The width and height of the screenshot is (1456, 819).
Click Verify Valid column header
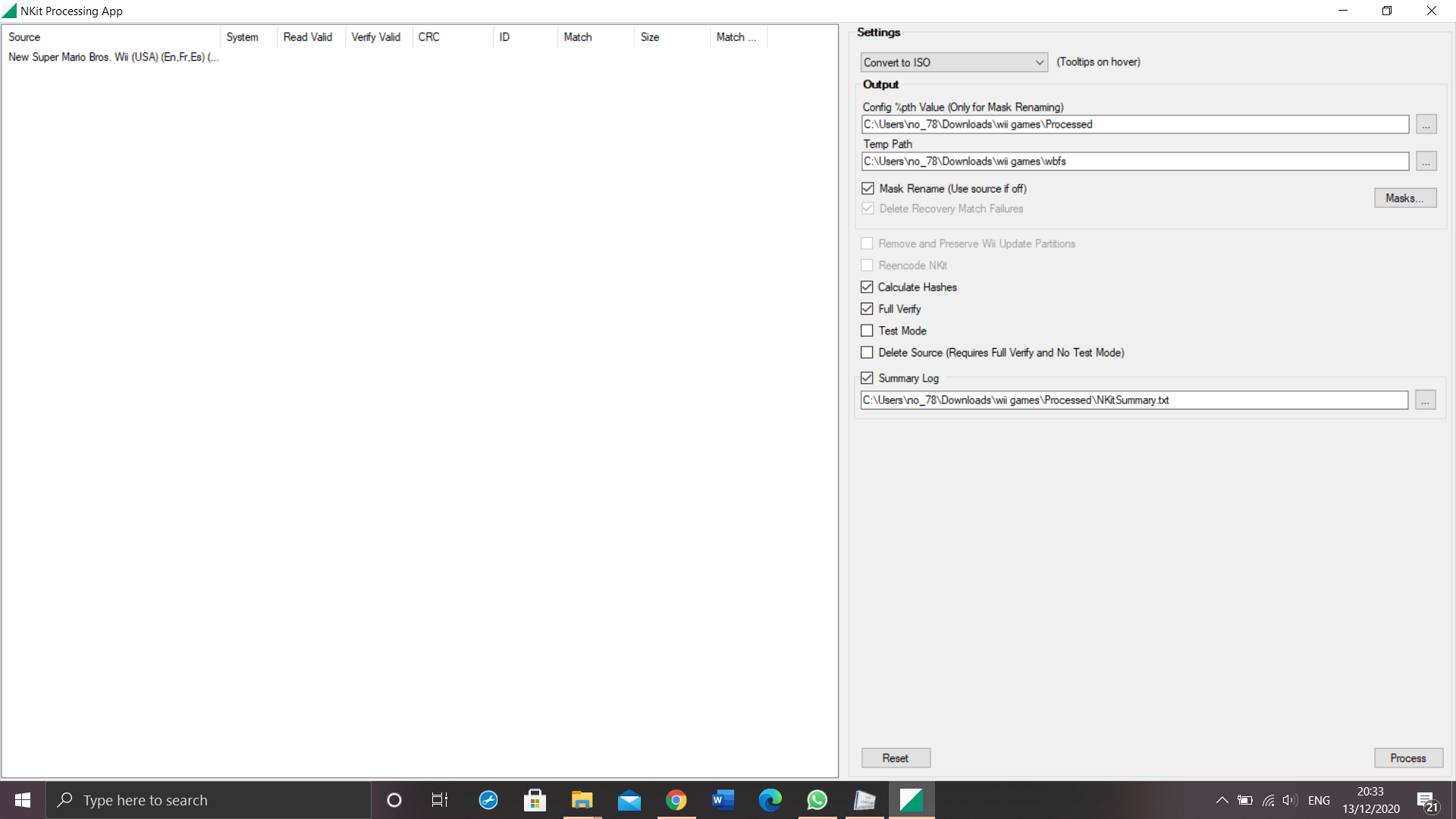pos(378,37)
